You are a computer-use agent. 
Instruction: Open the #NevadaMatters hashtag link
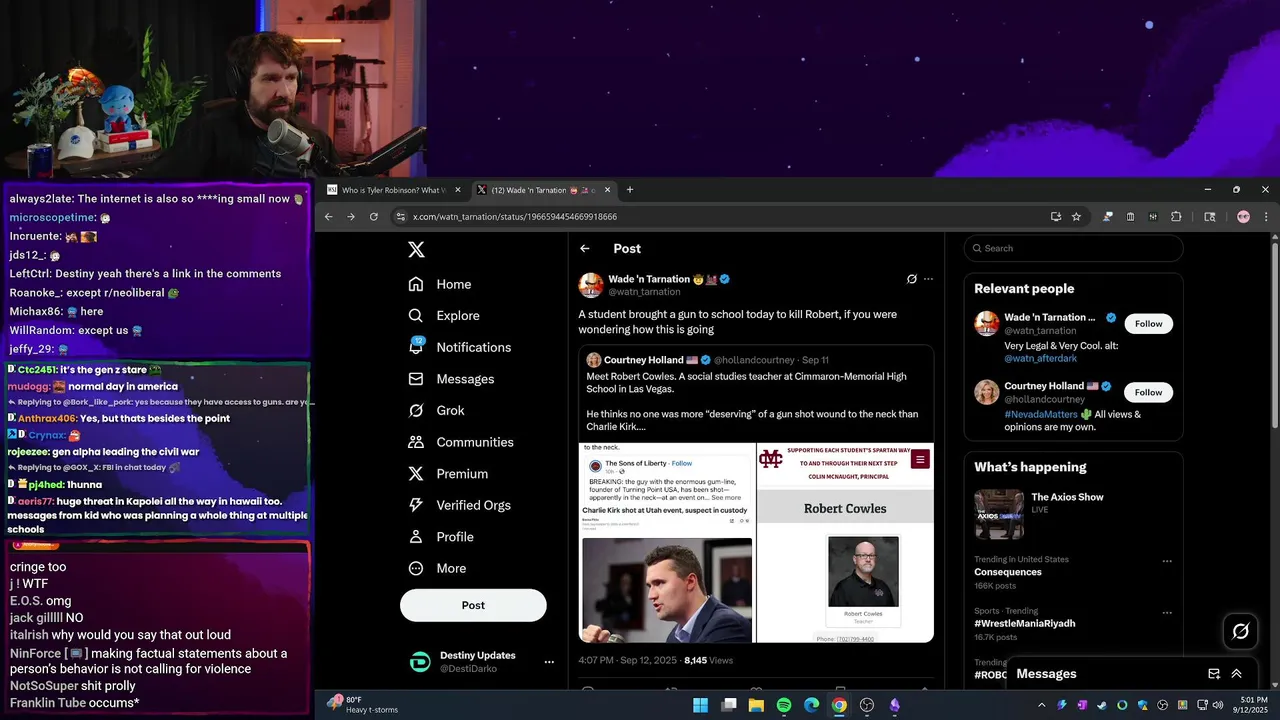(1041, 414)
